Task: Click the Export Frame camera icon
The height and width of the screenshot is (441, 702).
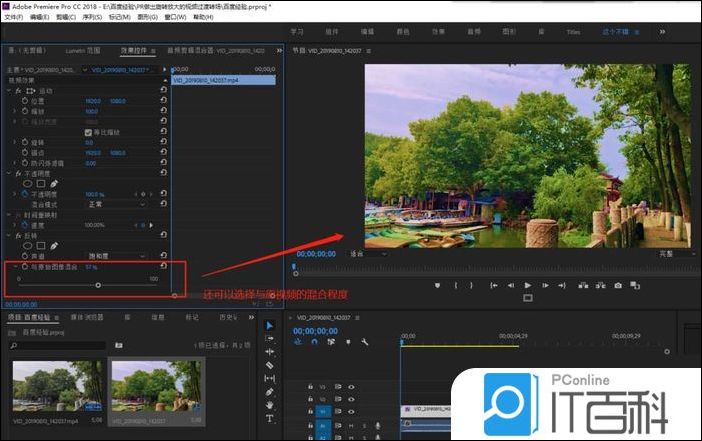Action: point(618,285)
